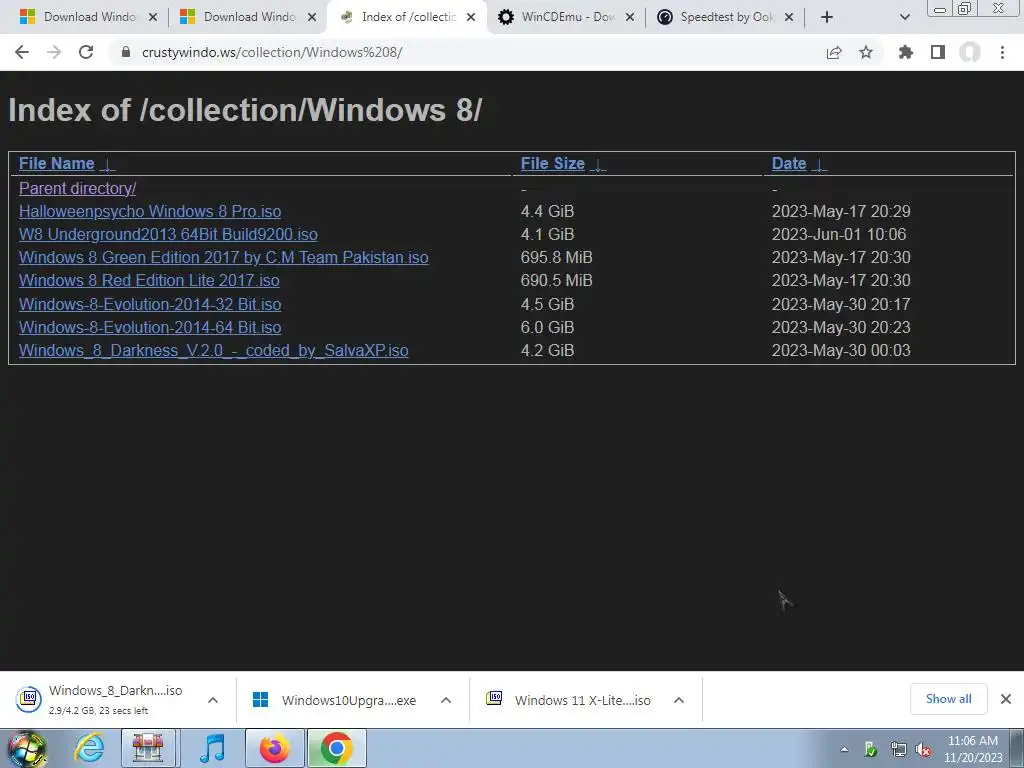
Task: Download Windows_8_Darkness_V.2.0 iso link
Action: [x=214, y=351]
